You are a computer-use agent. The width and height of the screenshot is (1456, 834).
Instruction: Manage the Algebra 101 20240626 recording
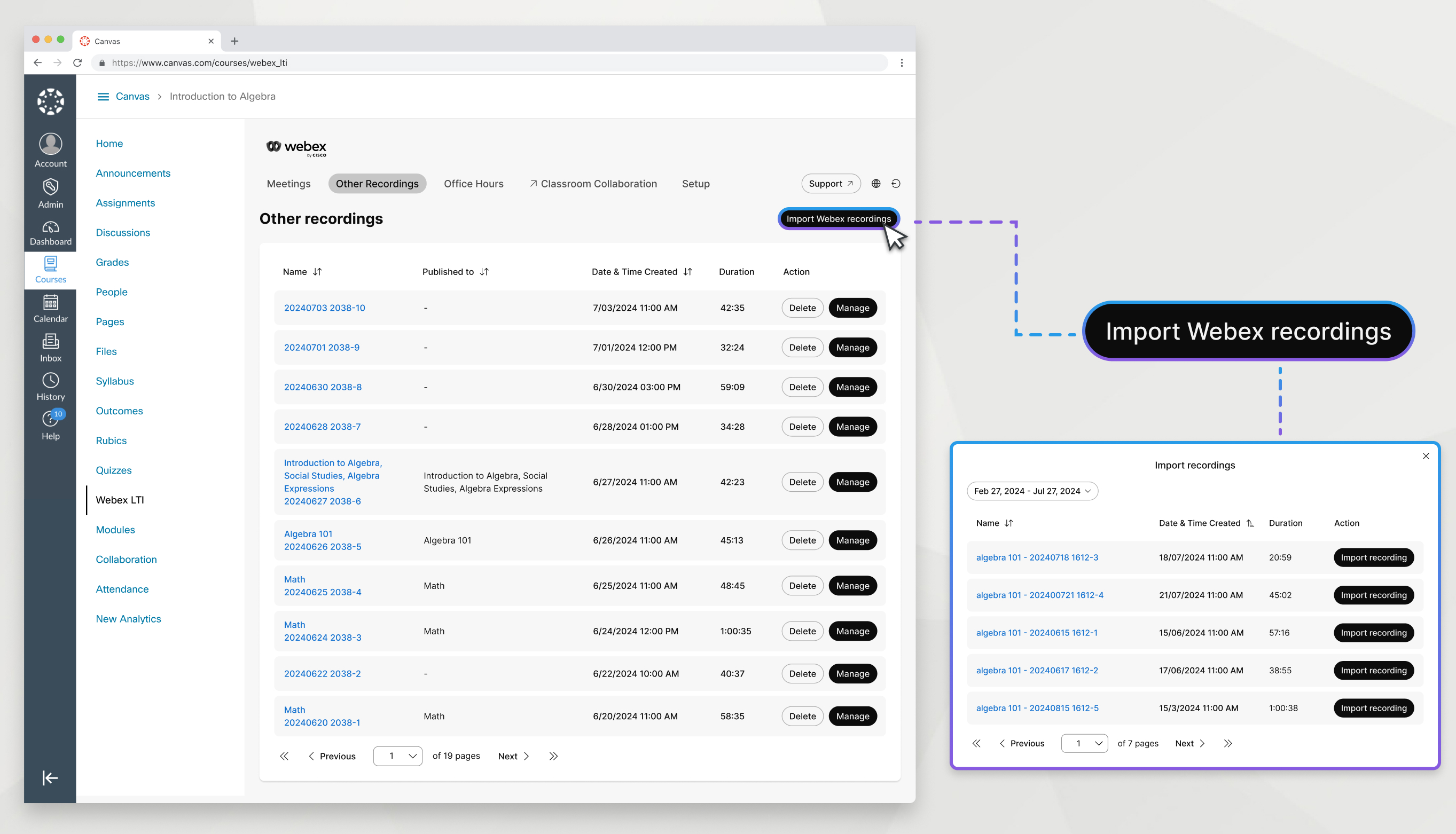852,540
